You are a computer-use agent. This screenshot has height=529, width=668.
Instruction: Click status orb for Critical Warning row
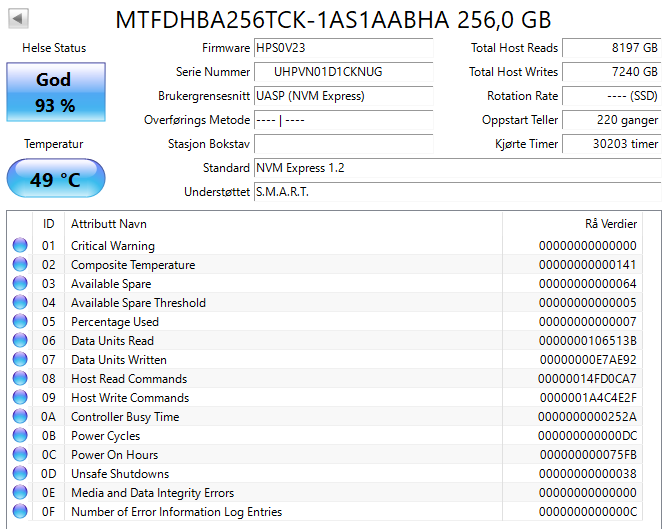20,246
